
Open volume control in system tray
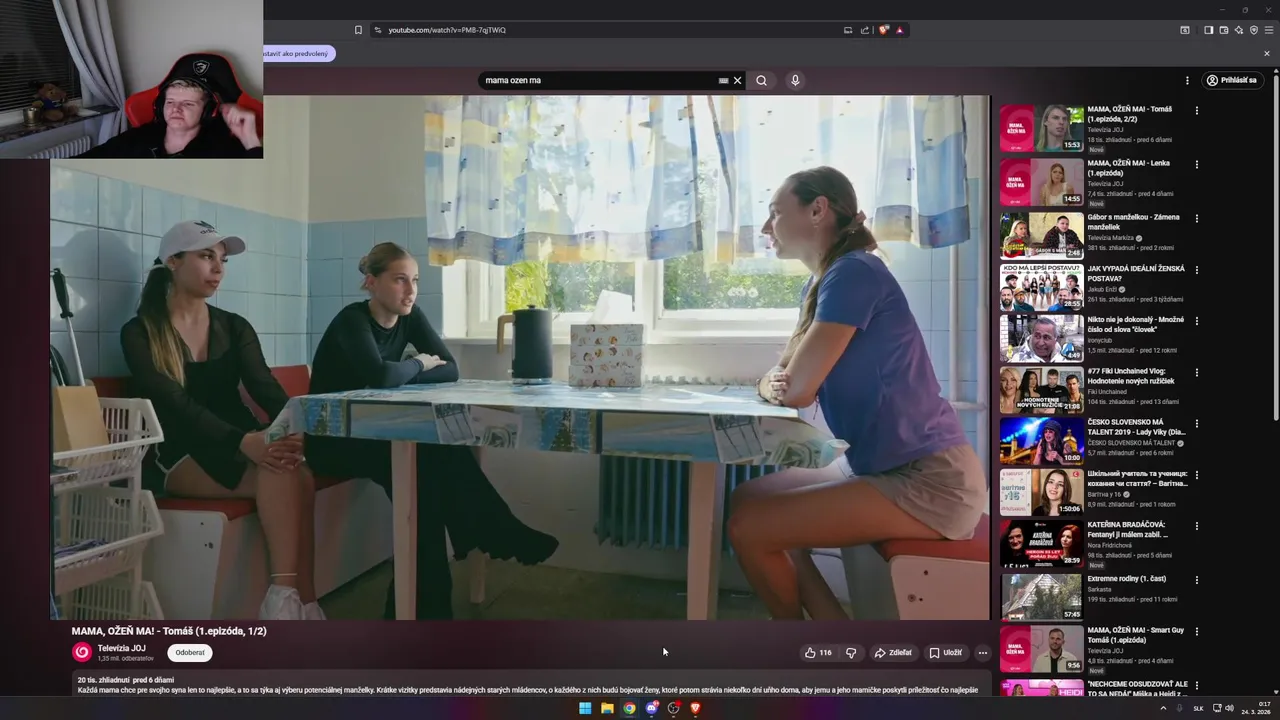pos(1229,708)
